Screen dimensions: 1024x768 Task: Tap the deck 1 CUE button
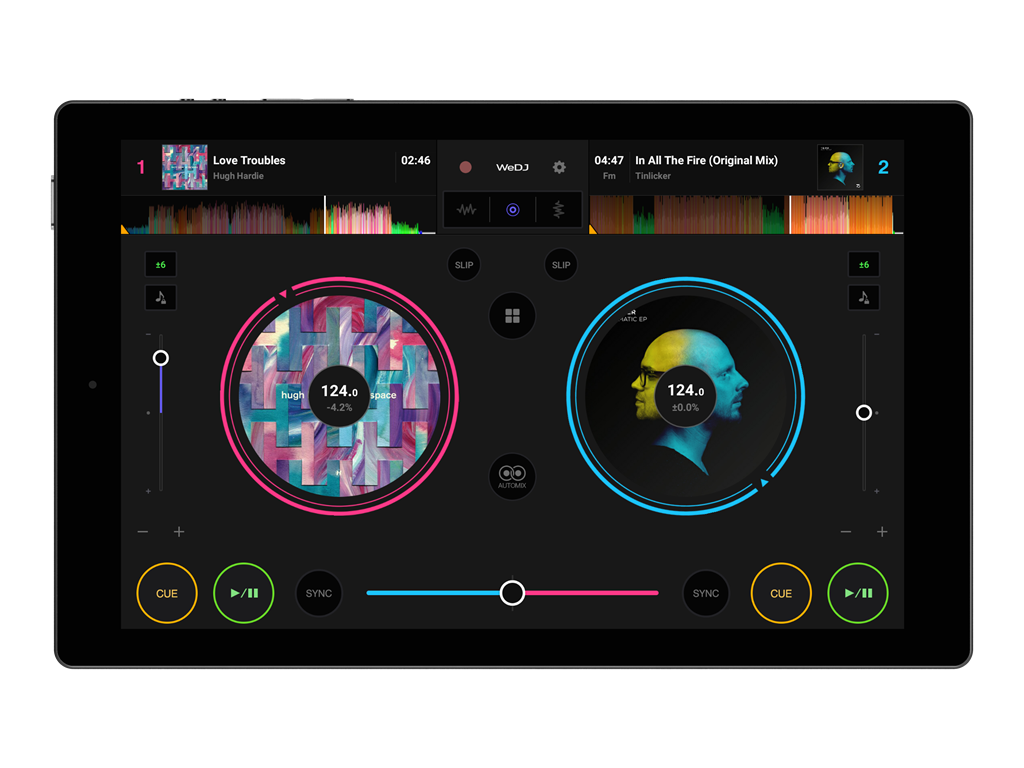coord(167,593)
